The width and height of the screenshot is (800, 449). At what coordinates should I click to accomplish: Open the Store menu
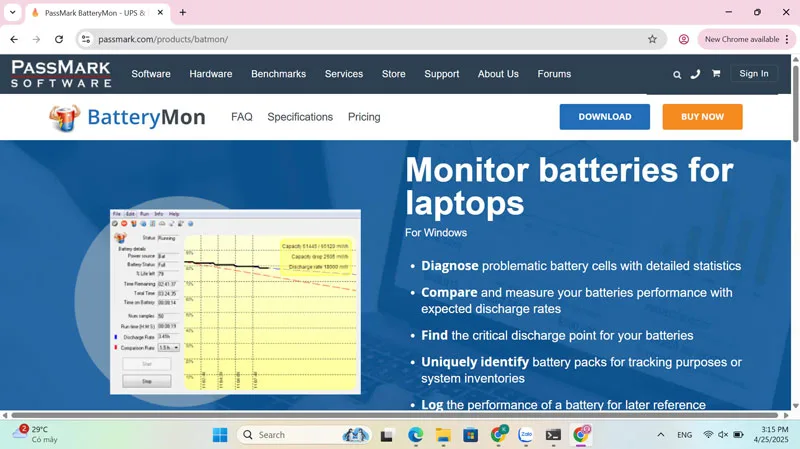tap(394, 74)
